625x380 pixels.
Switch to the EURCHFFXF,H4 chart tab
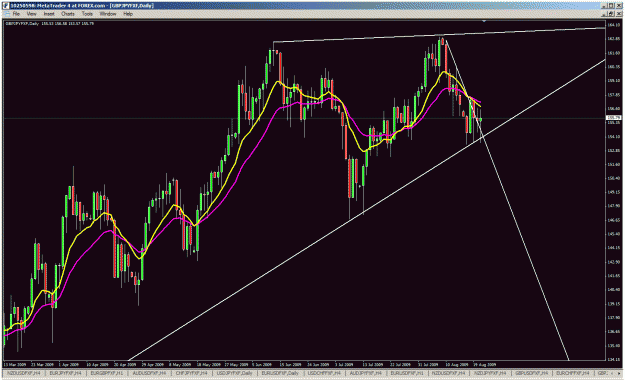click(x=573, y=373)
